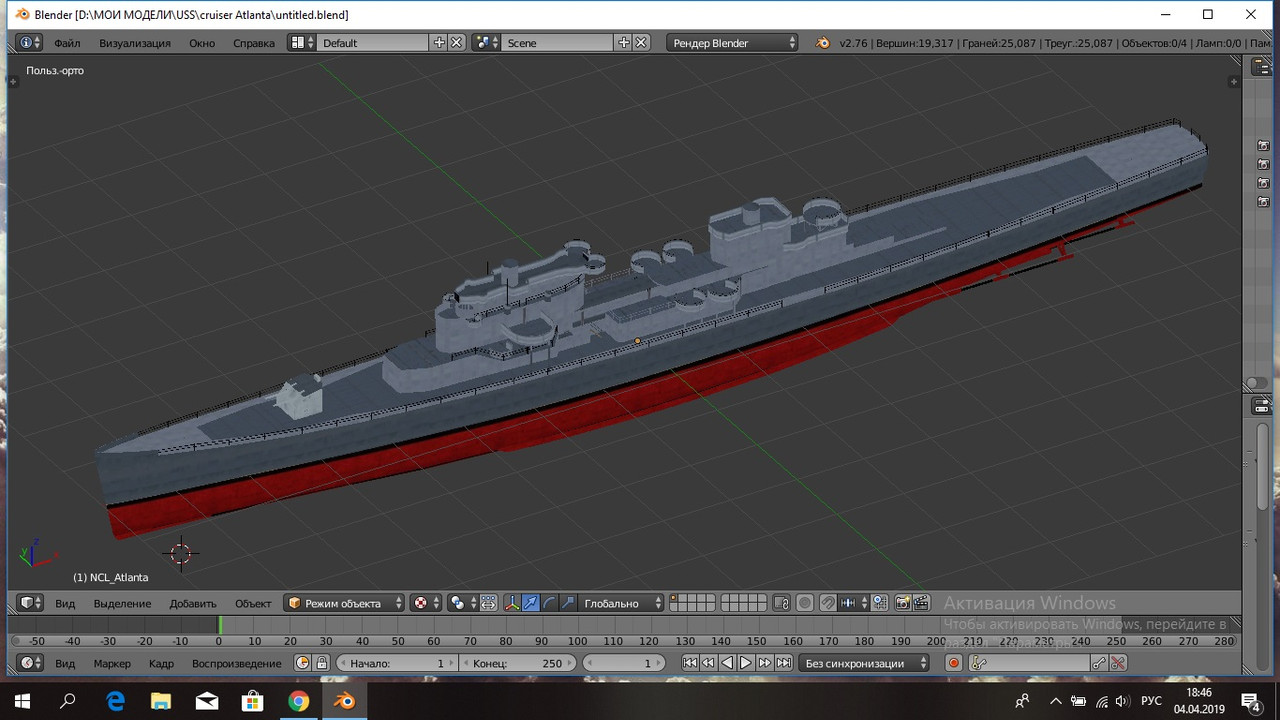Viewport: 1280px width, 720px height.
Task: Edit the Scene name field
Action: [x=558, y=43]
